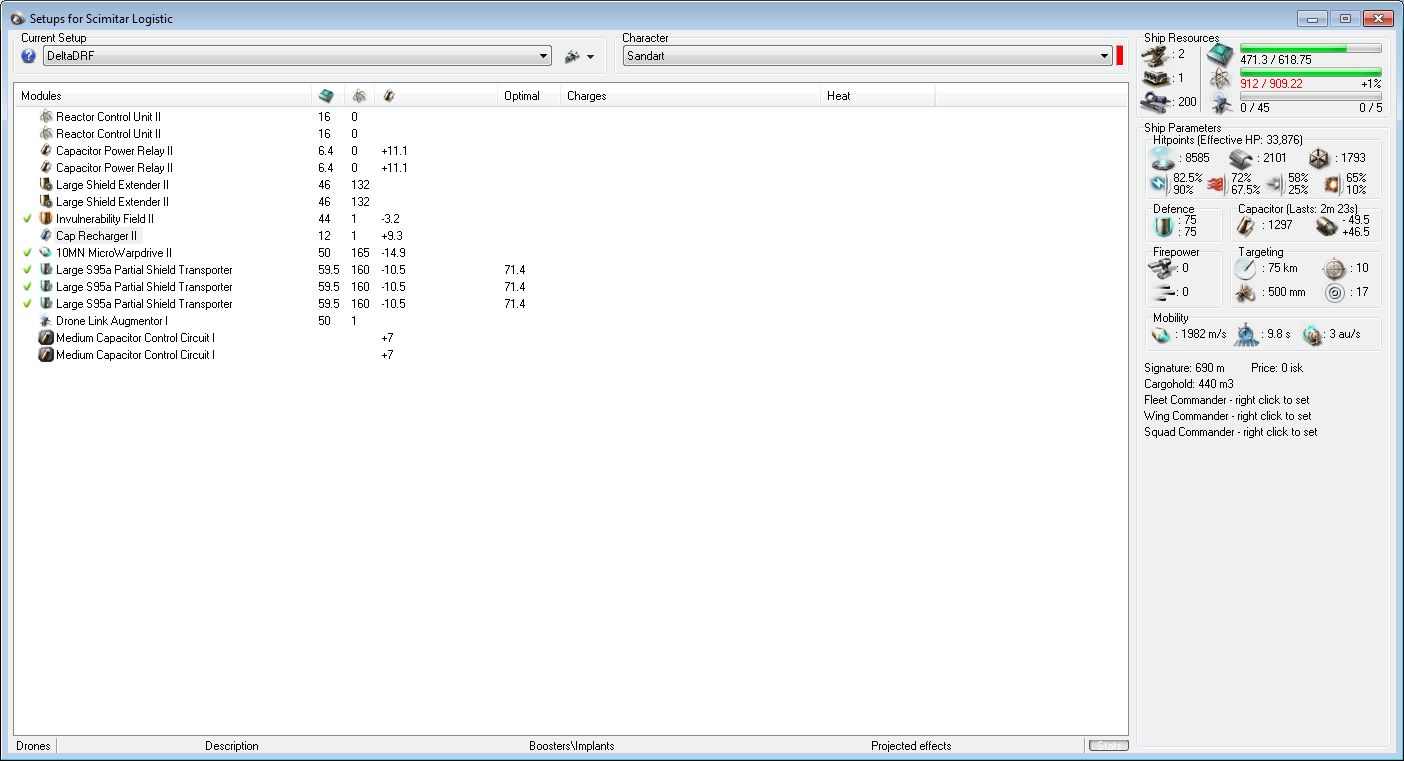Click the launcher hardpoints icon in Ship Resources

(1158, 78)
